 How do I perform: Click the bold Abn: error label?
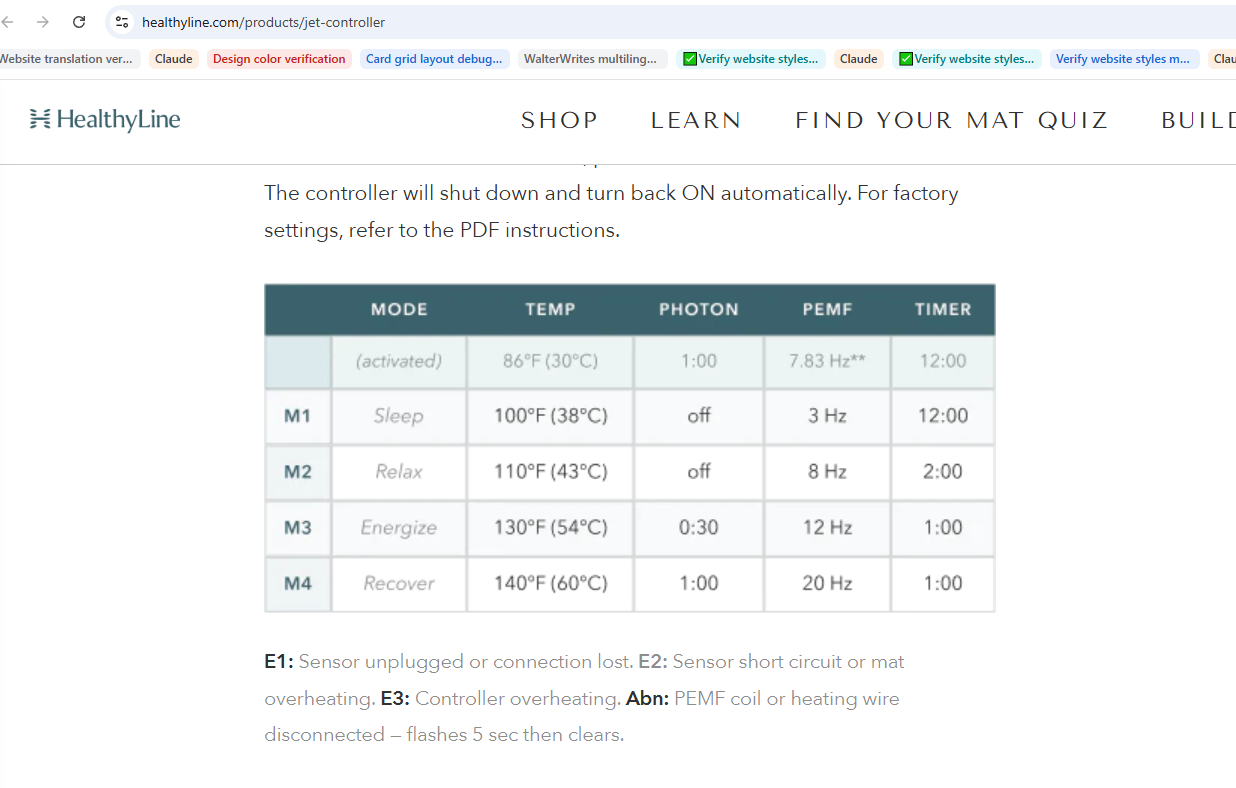tap(647, 699)
